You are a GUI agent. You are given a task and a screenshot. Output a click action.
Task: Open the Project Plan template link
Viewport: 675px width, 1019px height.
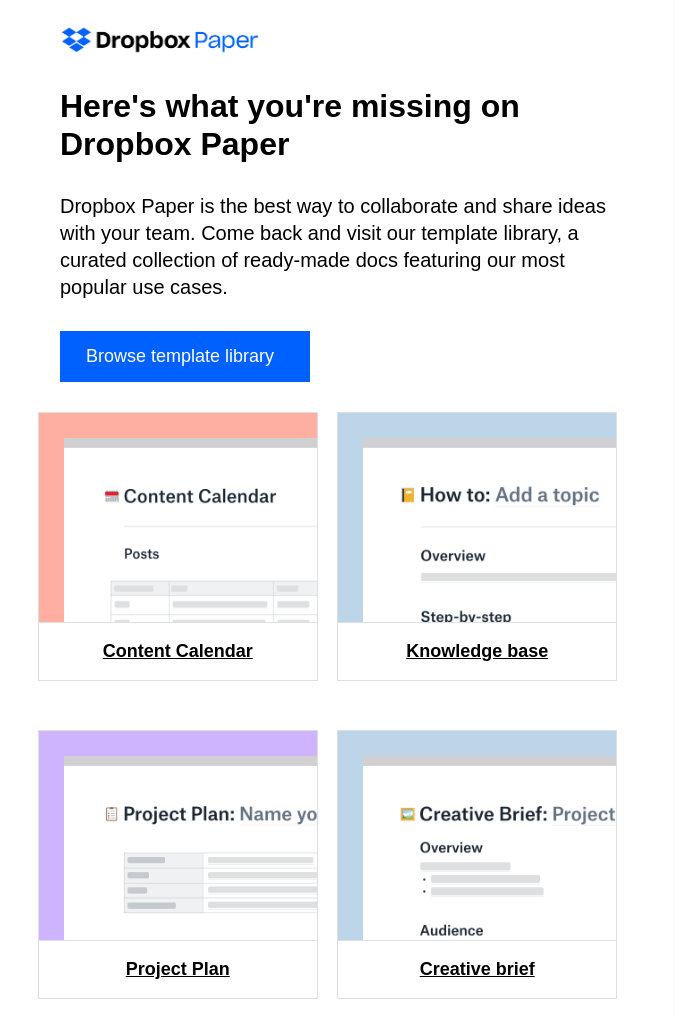pos(177,969)
